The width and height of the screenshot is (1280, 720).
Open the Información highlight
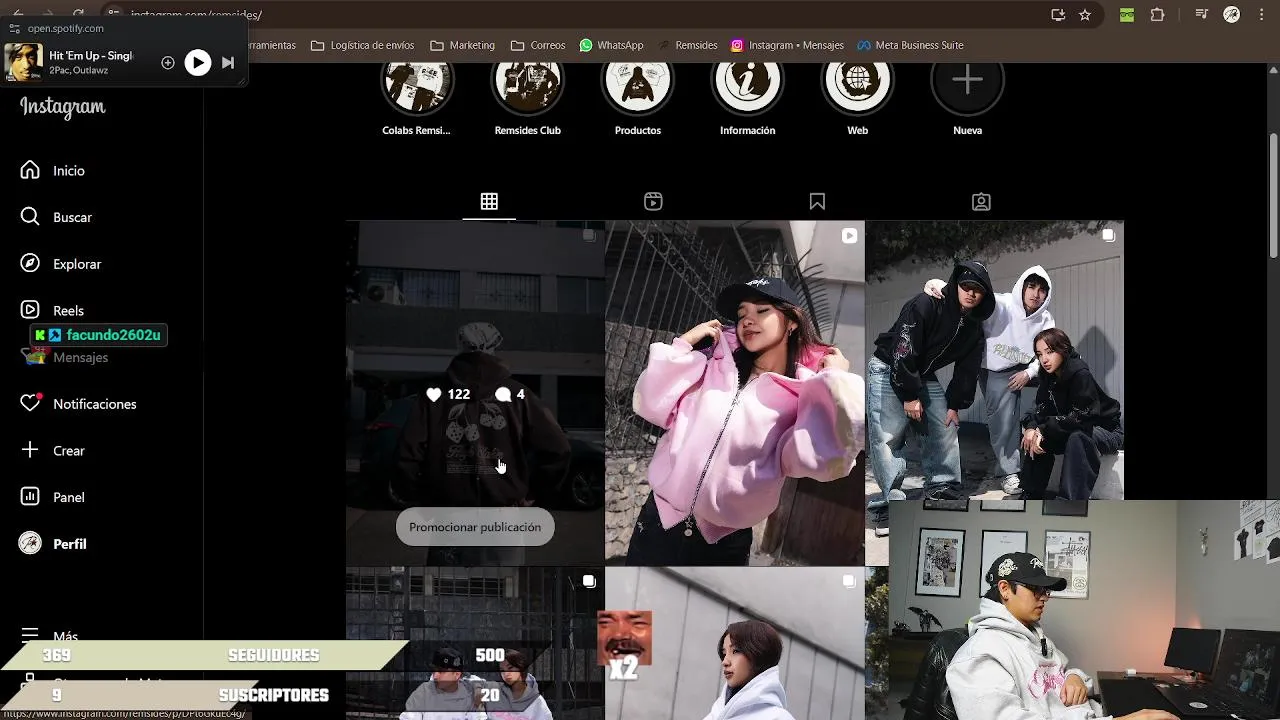tap(747, 98)
